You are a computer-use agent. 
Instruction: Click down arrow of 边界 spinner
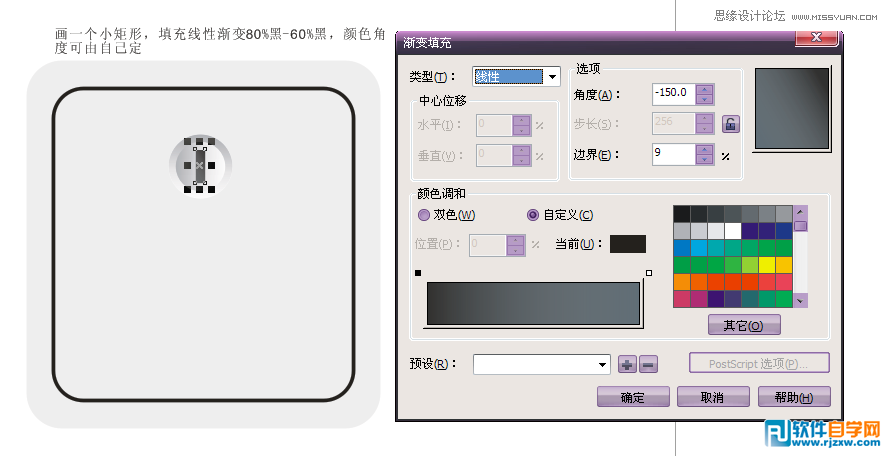[706, 160]
